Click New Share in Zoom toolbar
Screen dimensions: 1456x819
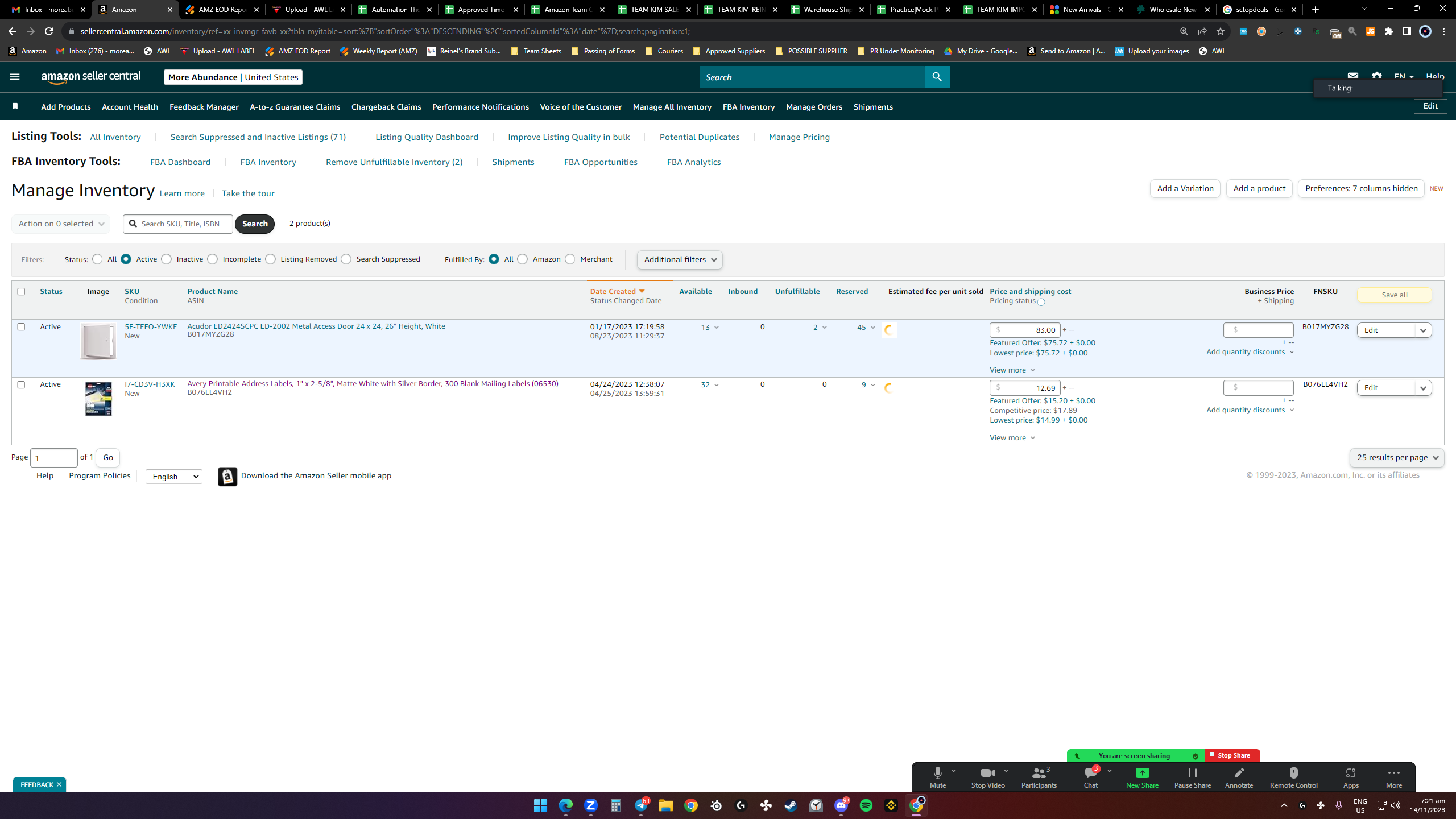click(x=1142, y=776)
